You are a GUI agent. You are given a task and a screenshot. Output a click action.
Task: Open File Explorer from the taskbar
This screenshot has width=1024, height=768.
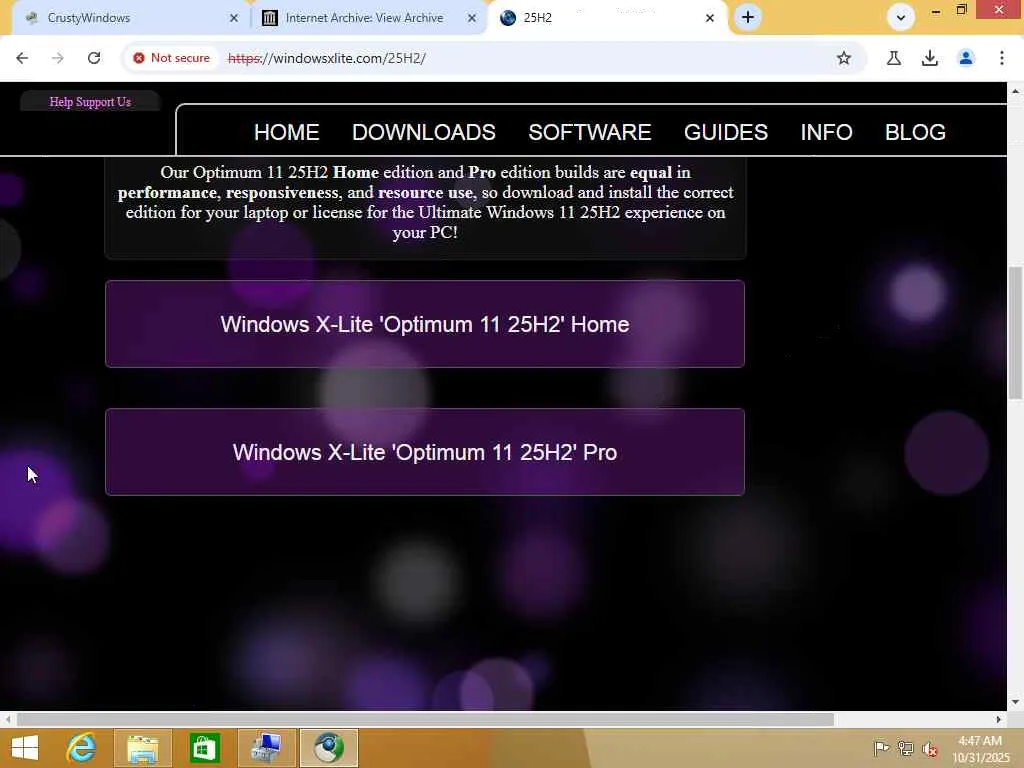[x=143, y=748]
